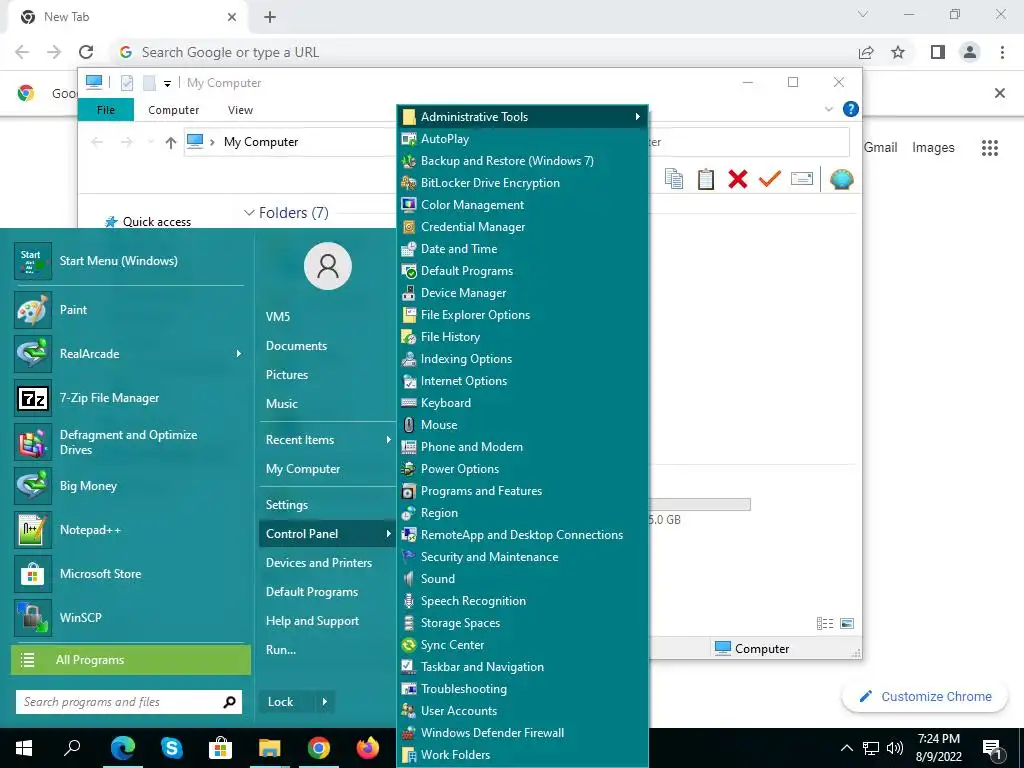Launch Big Money game
The height and width of the screenshot is (768, 1024).
click(129, 486)
